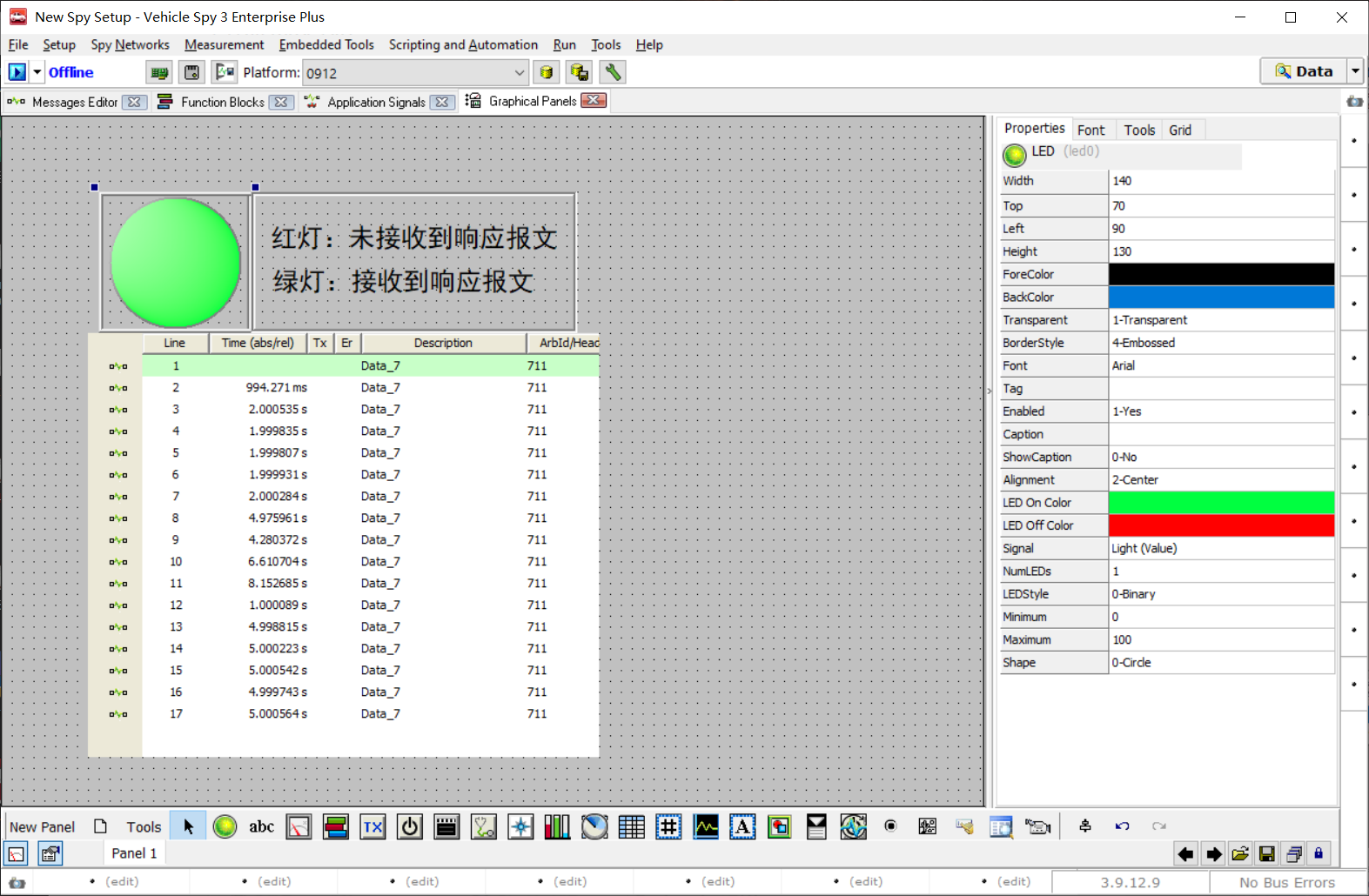Screen dimensions: 1369x896
Task: Click the align center tool icon
Action: click(1084, 826)
